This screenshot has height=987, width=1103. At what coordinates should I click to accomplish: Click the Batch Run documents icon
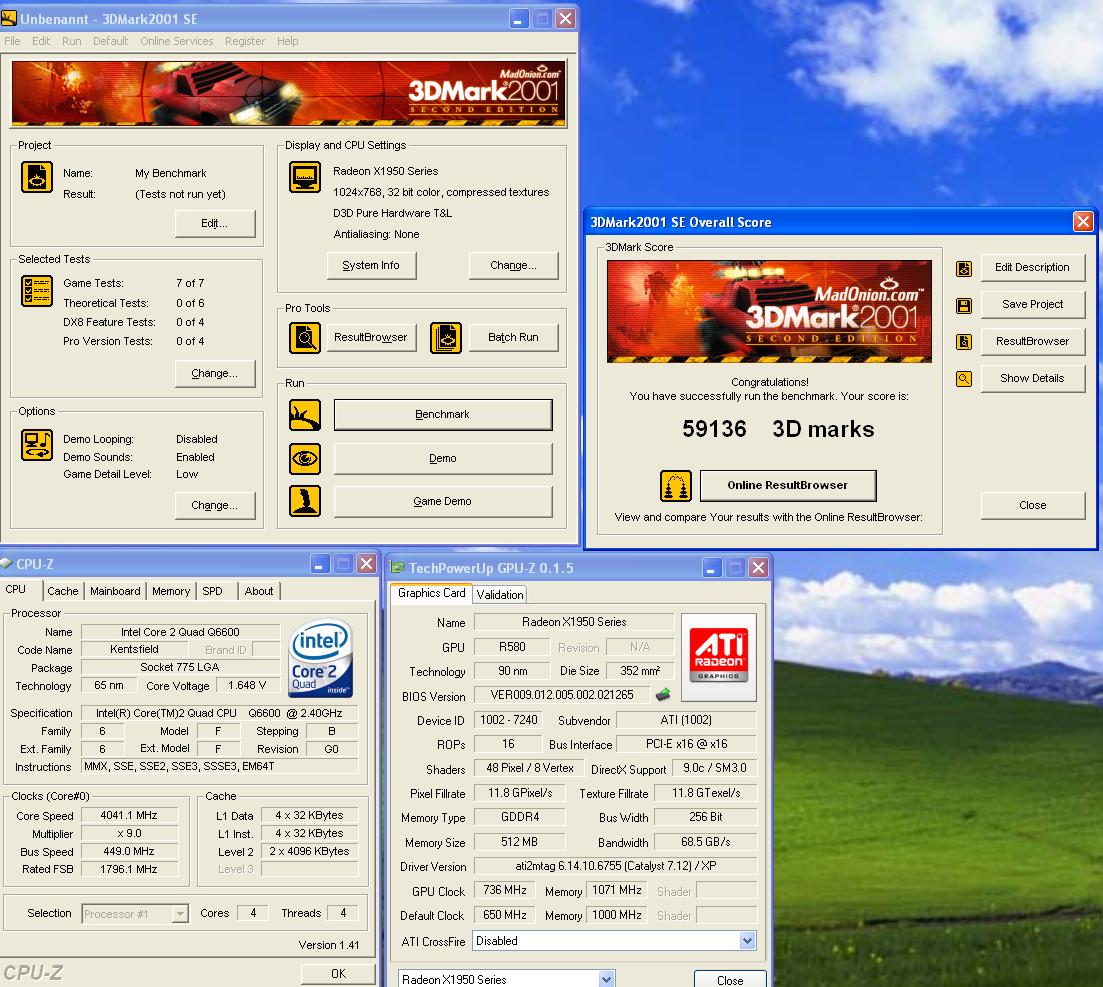pyautogui.click(x=445, y=338)
